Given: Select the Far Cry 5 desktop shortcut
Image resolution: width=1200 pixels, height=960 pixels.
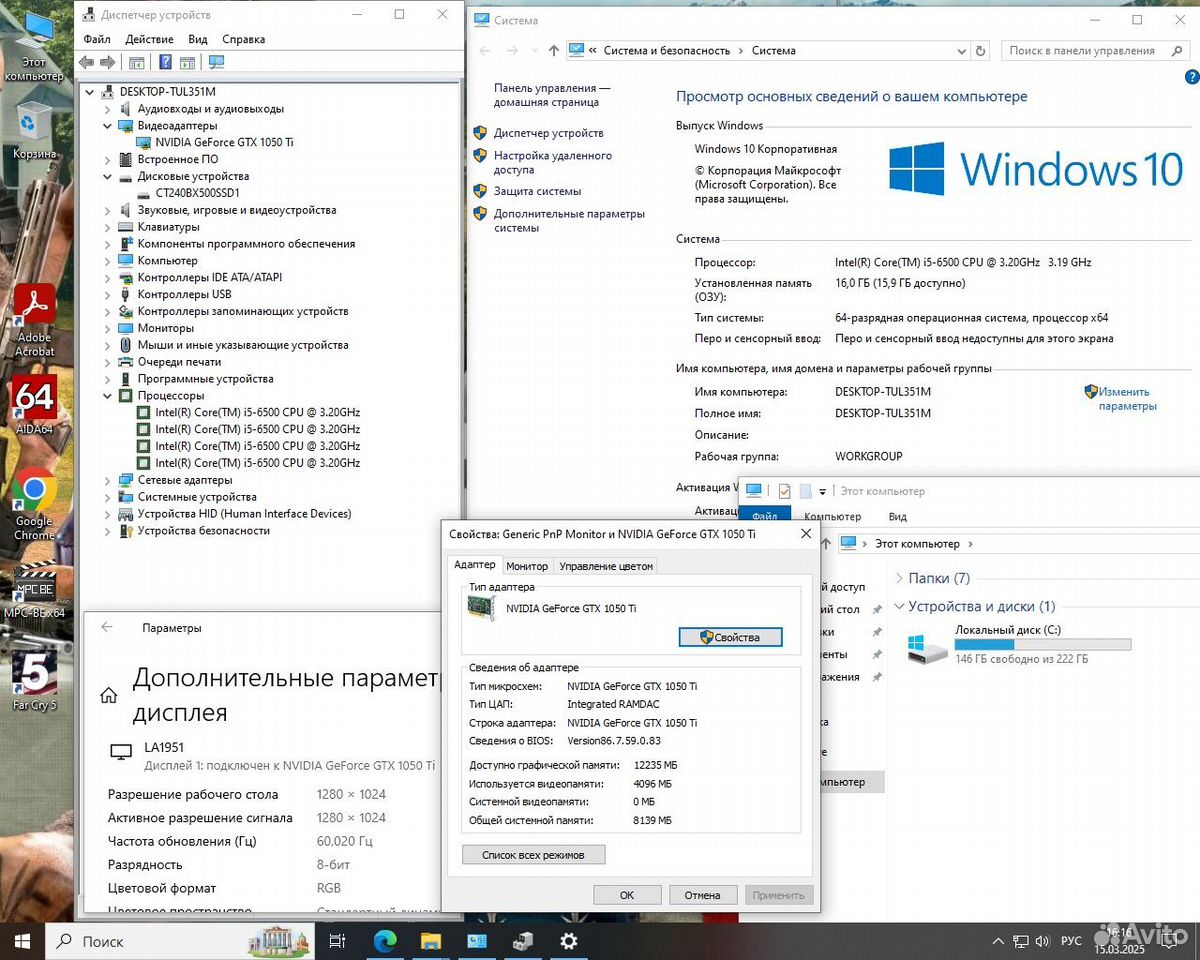Looking at the screenshot, I should (x=34, y=680).
